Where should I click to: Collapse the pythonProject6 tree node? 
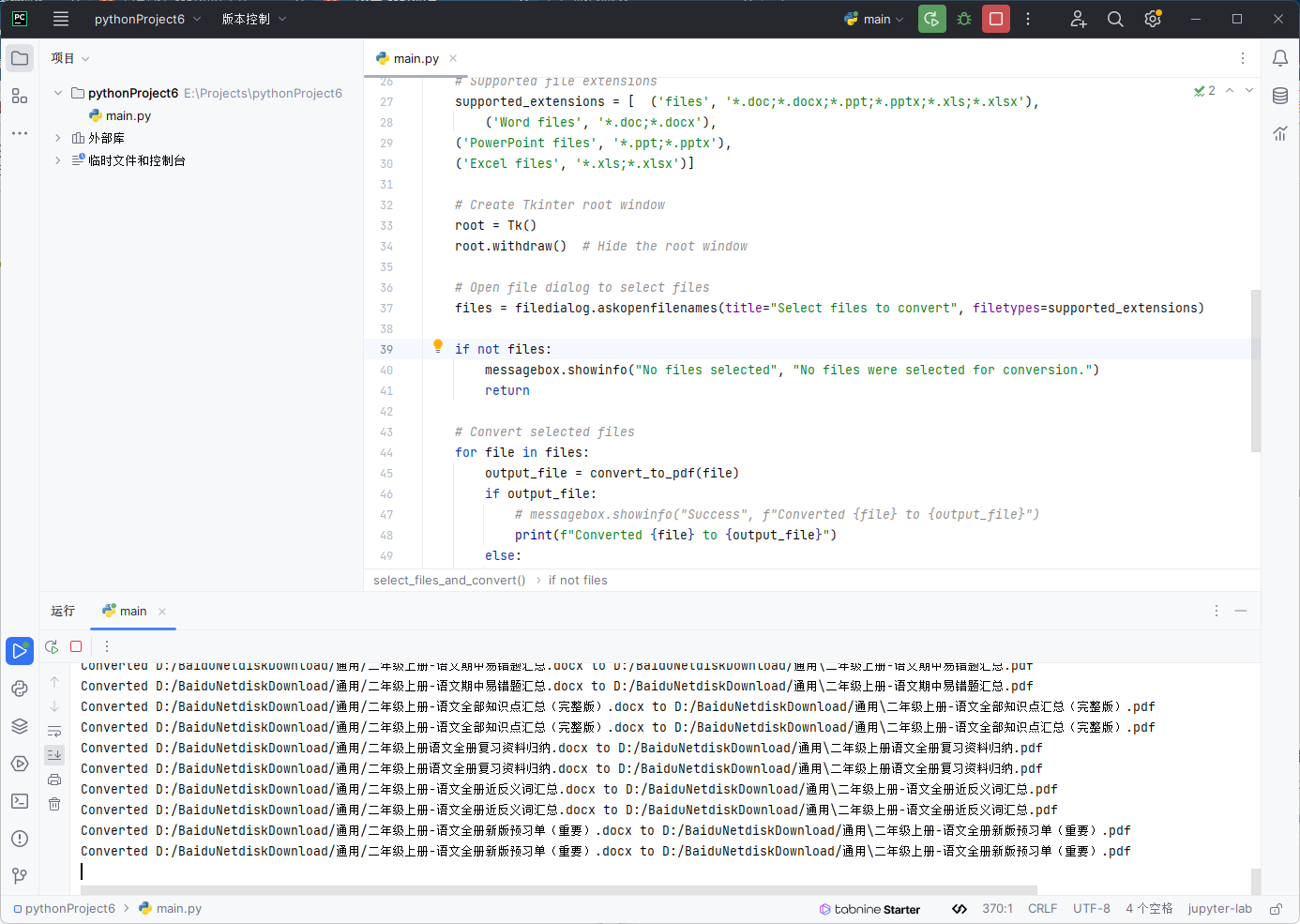pos(58,93)
